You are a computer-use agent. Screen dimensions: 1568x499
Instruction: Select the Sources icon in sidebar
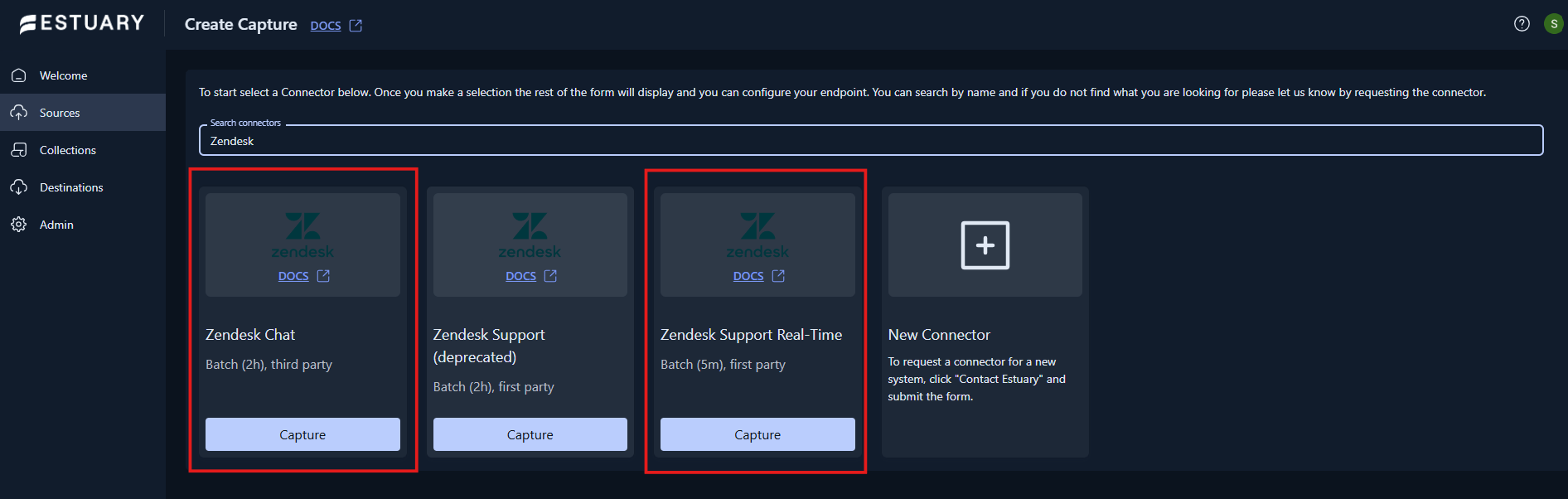pos(19,112)
